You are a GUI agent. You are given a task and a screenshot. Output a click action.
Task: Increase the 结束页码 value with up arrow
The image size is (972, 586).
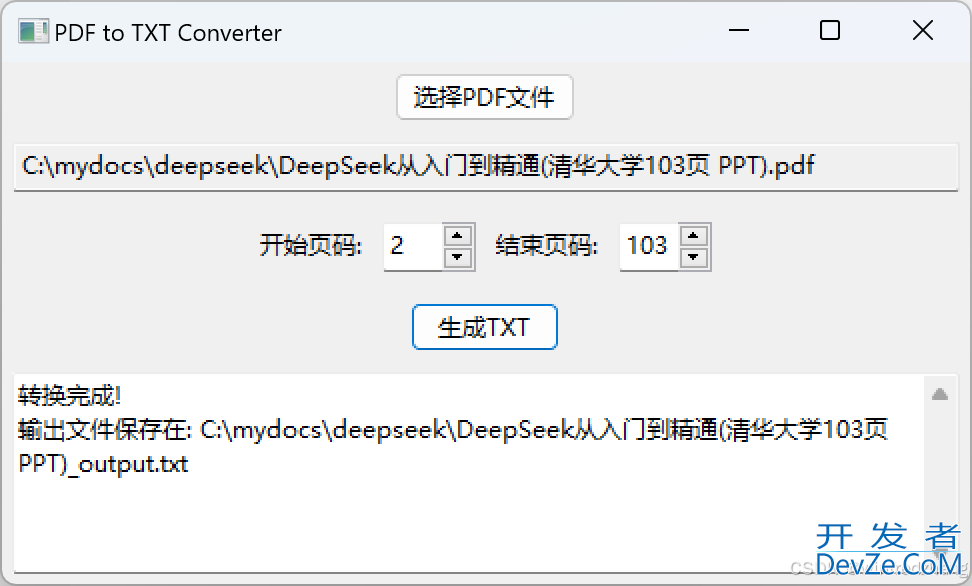(694, 236)
